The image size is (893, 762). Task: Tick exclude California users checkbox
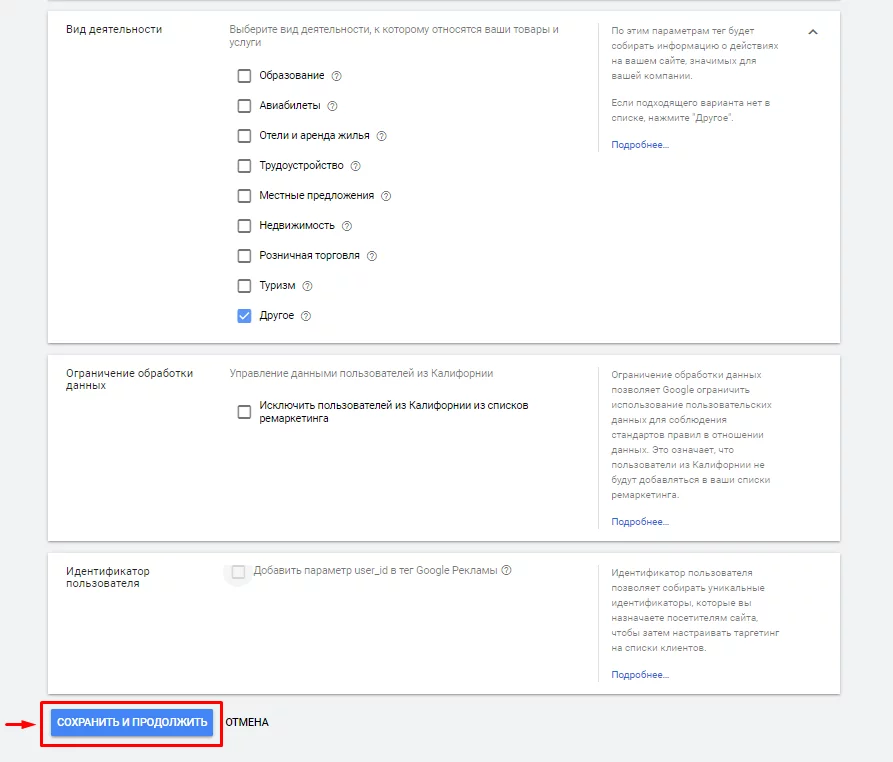[244, 412]
